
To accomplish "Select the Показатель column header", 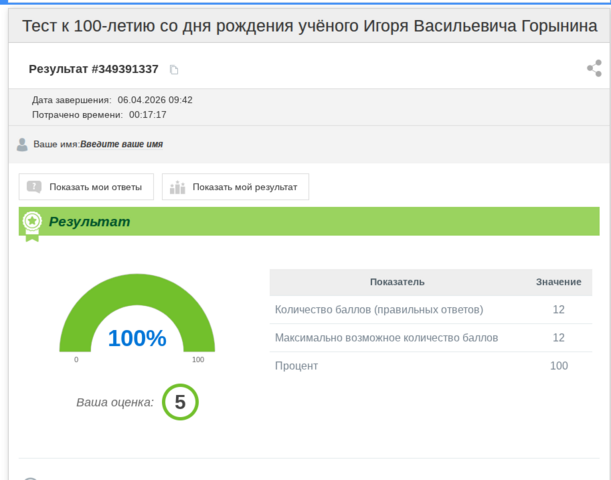I will click(x=397, y=282).
